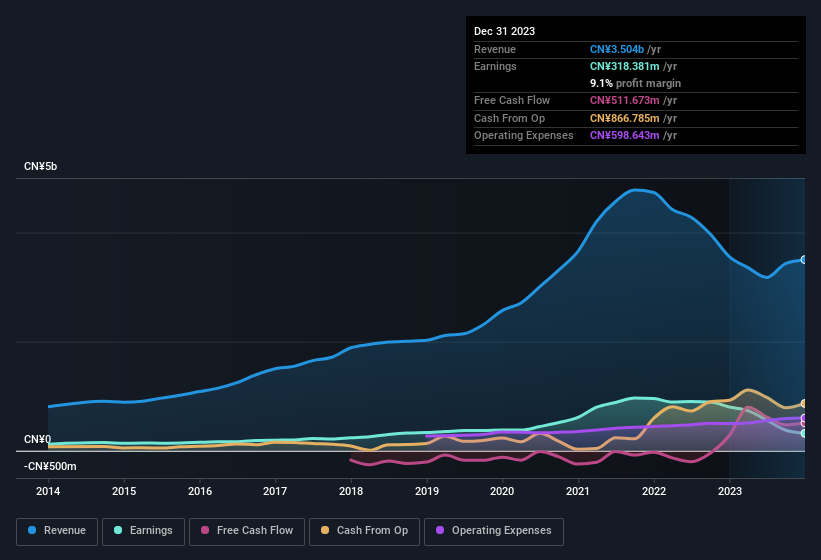Click the blue Revenue legend dot
Viewport: 821px width, 560px height.
32,530
